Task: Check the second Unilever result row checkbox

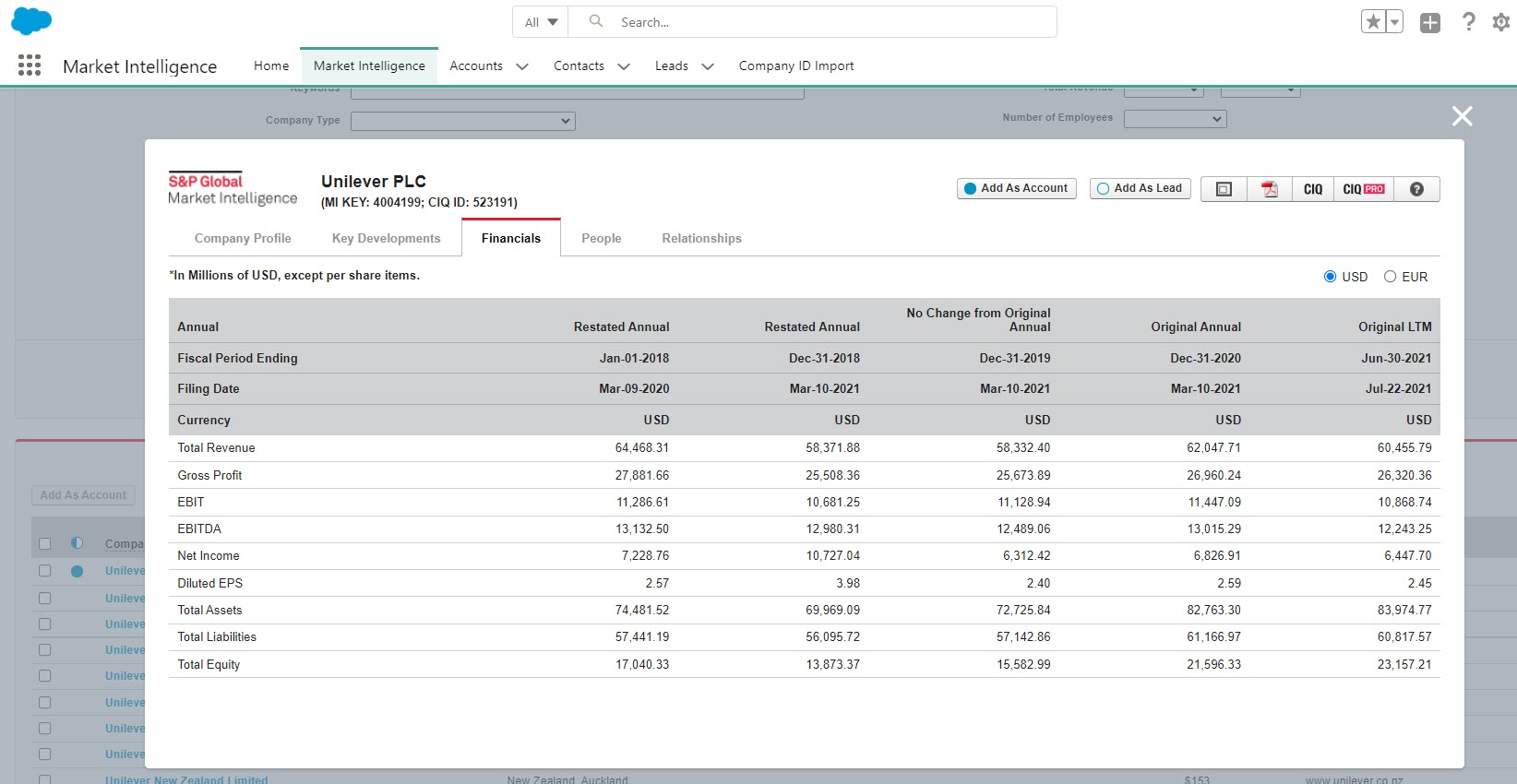Action: click(44, 598)
